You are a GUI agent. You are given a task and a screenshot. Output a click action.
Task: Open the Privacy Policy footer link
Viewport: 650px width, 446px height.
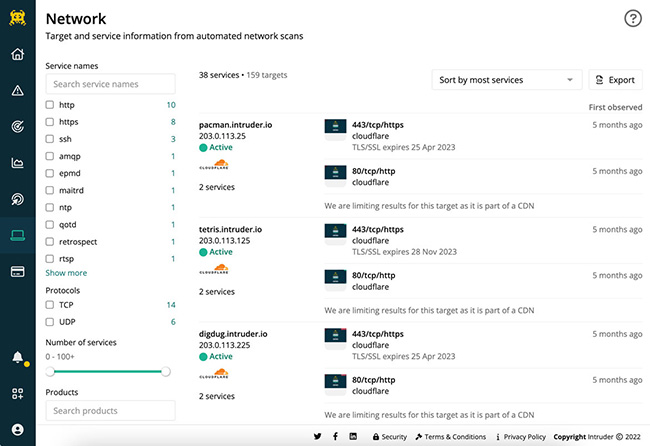(x=524, y=437)
